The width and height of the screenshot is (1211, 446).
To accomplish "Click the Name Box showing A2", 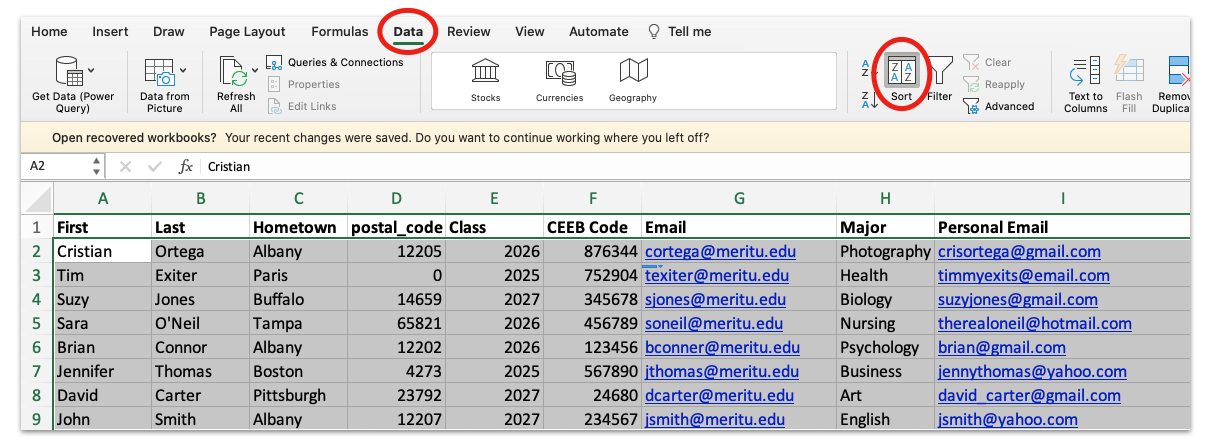I will click(x=56, y=166).
